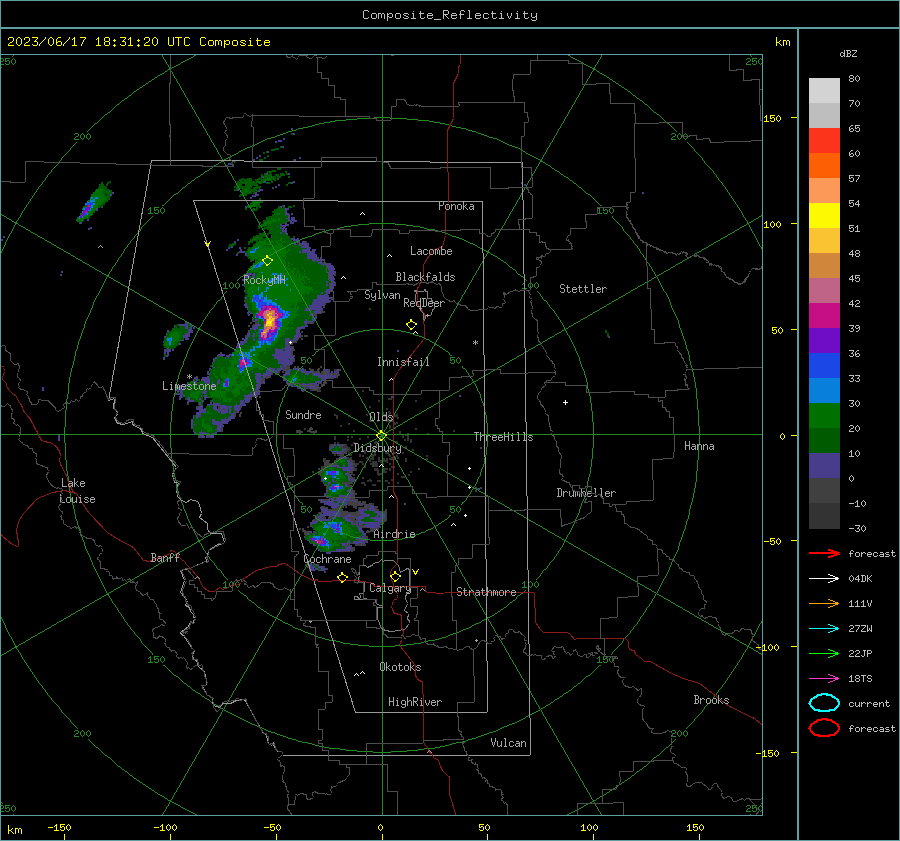The image size is (900, 841).
Task: Click the green 22JP arrow icon
Action: tap(824, 653)
